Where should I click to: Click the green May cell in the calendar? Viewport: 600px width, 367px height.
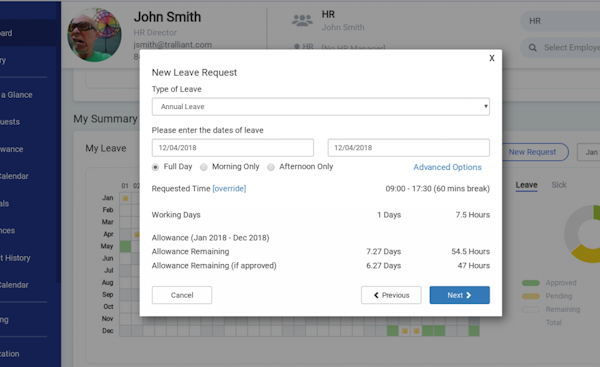[126, 246]
